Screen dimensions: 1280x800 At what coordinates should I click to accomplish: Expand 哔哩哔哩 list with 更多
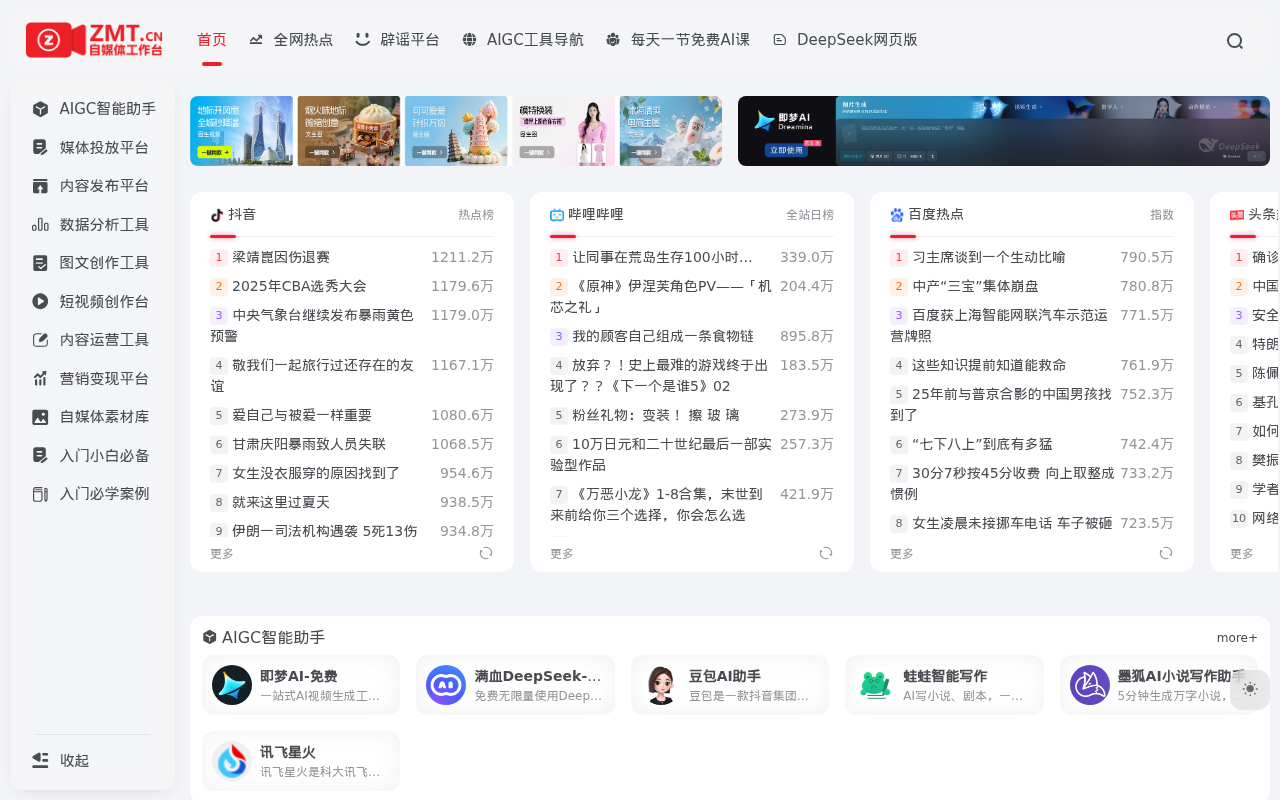coord(562,553)
